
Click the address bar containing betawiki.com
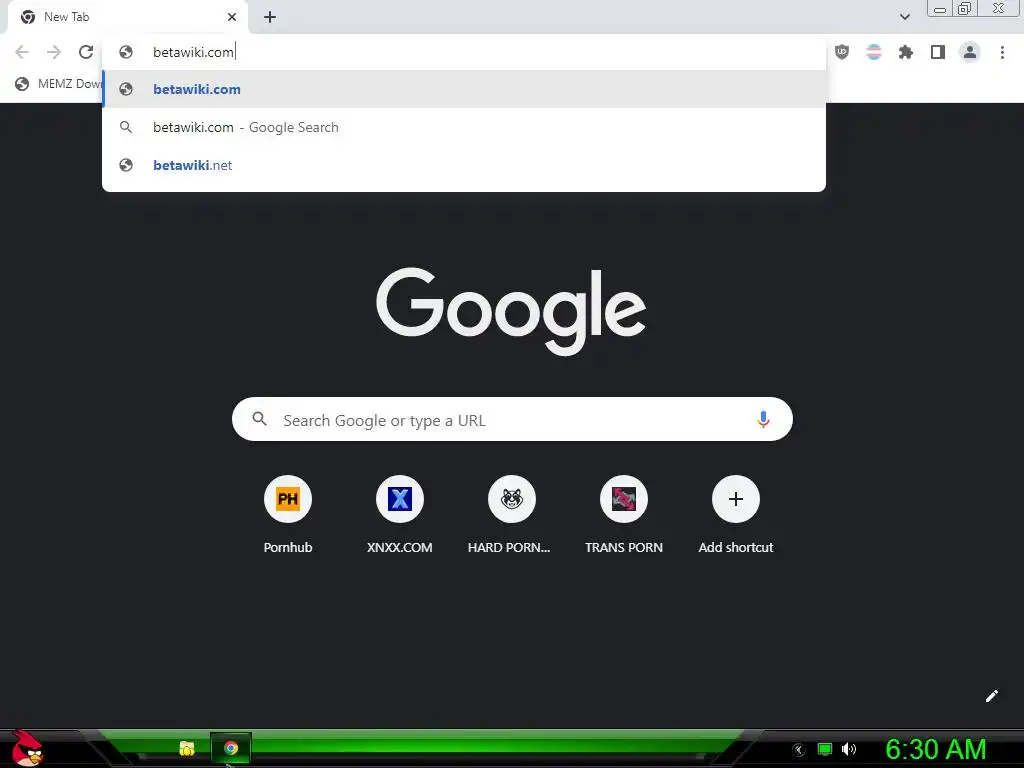point(464,52)
